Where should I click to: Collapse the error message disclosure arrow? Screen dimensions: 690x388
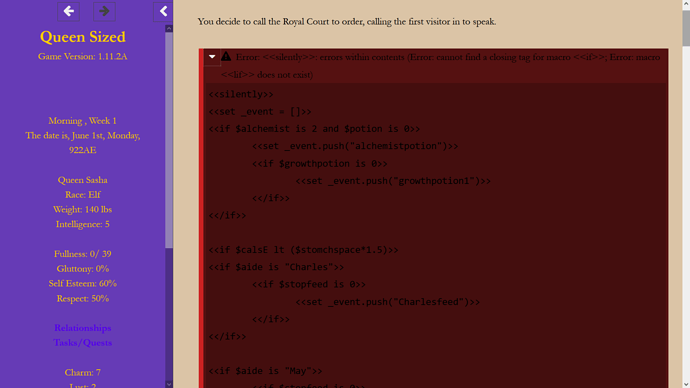click(212, 57)
